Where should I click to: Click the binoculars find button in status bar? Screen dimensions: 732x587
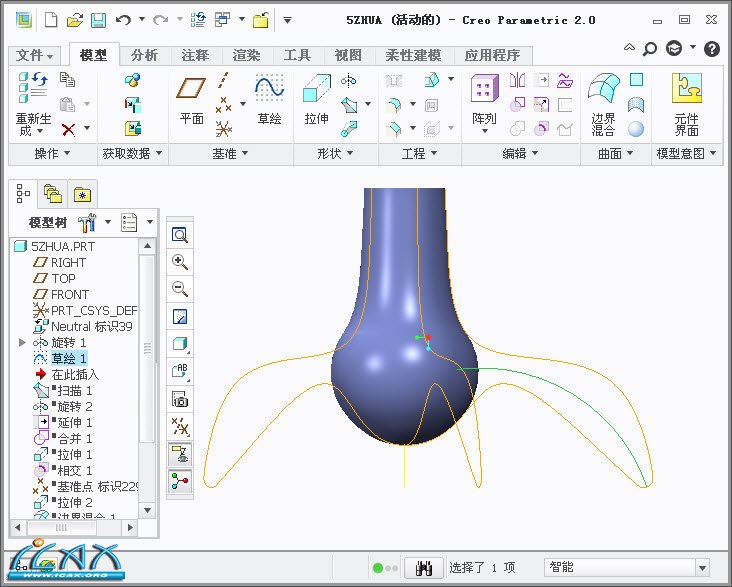point(424,567)
